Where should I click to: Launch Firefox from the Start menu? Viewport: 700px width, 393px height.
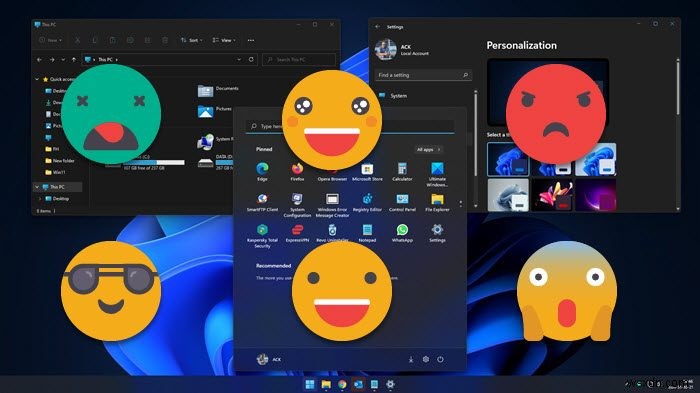(297, 172)
